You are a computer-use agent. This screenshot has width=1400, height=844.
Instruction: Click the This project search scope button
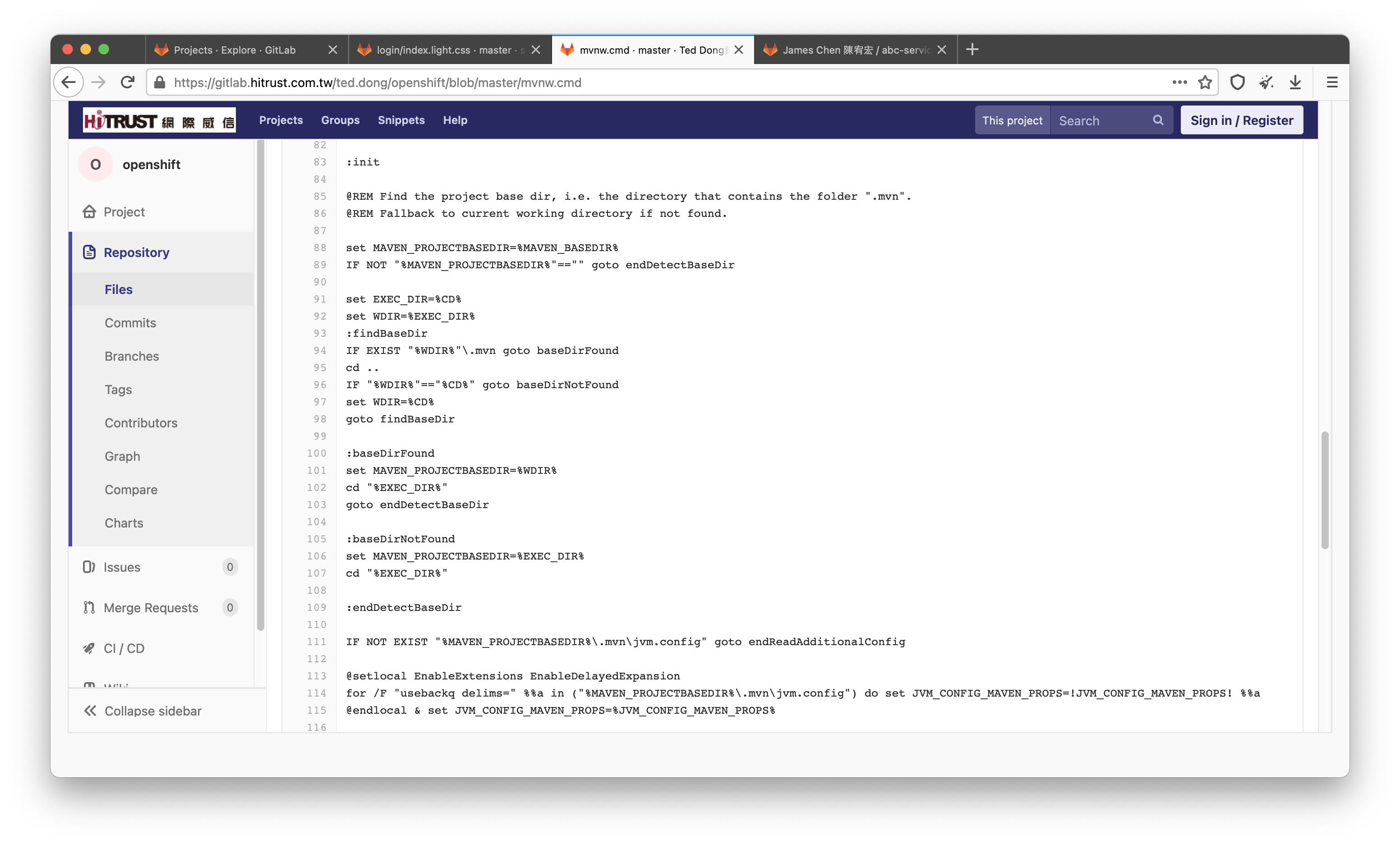tap(1012, 120)
